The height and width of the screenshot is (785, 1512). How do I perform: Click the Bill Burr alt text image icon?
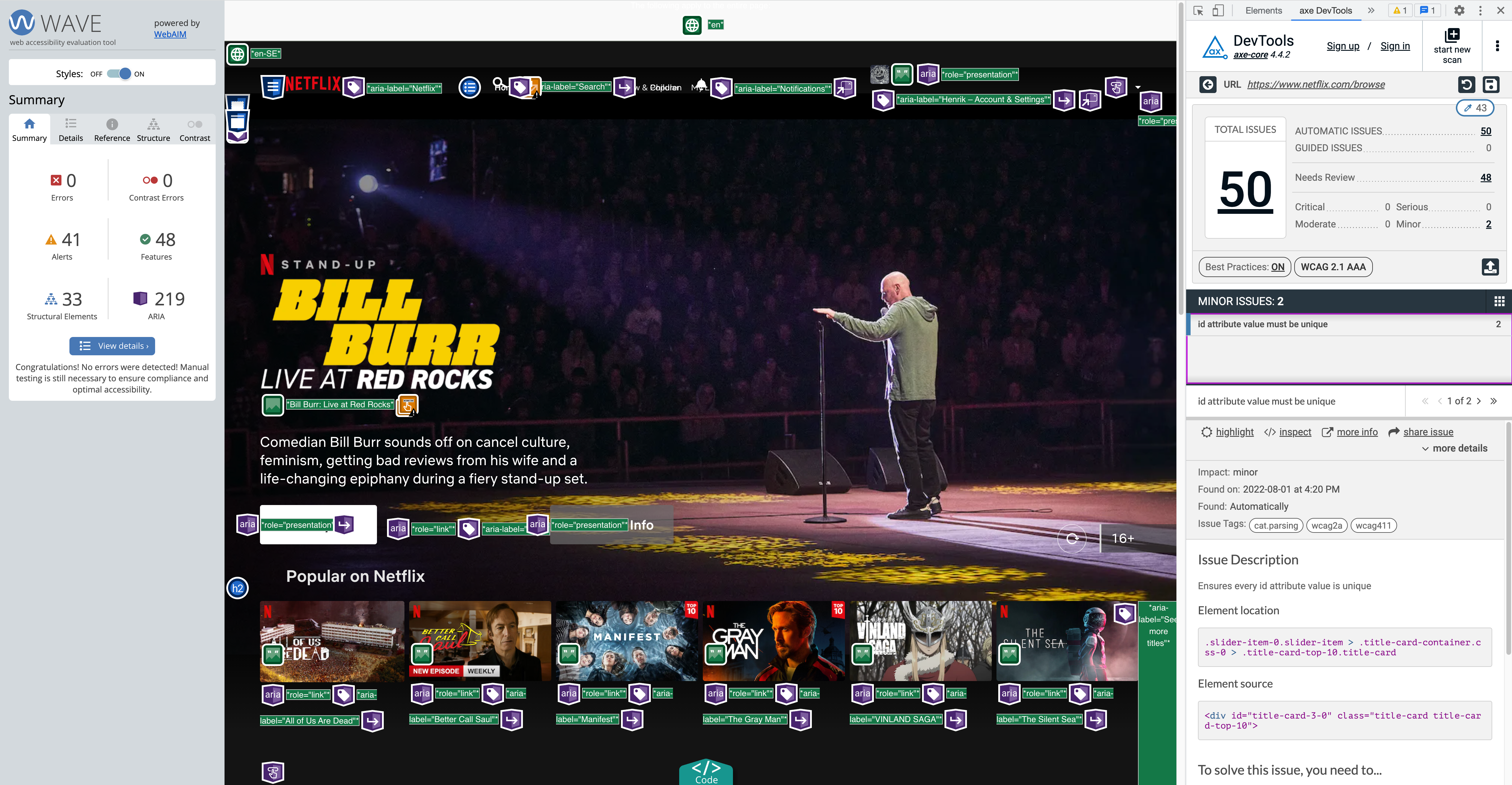point(273,405)
